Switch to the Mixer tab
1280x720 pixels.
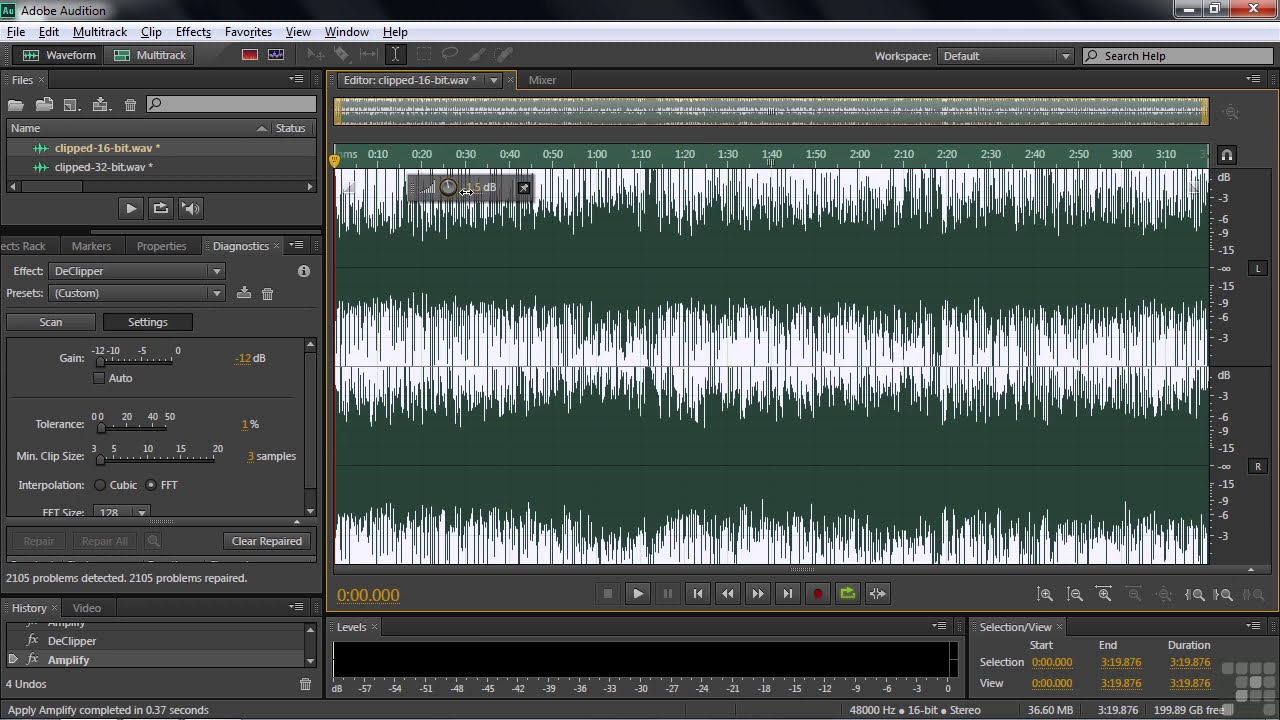point(542,80)
